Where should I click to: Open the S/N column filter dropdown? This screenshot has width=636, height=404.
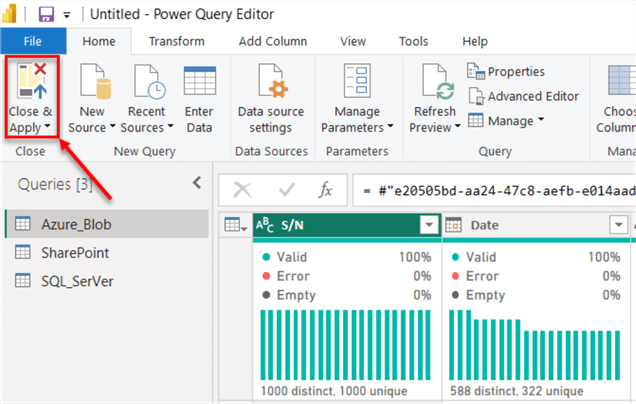pos(429,224)
